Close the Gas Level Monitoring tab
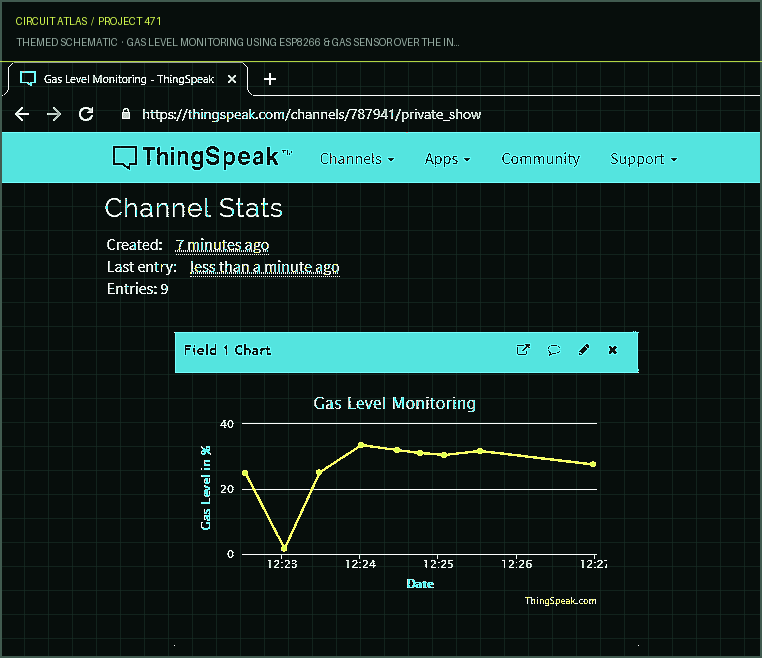This screenshot has height=658, width=762. coord(232,79)
